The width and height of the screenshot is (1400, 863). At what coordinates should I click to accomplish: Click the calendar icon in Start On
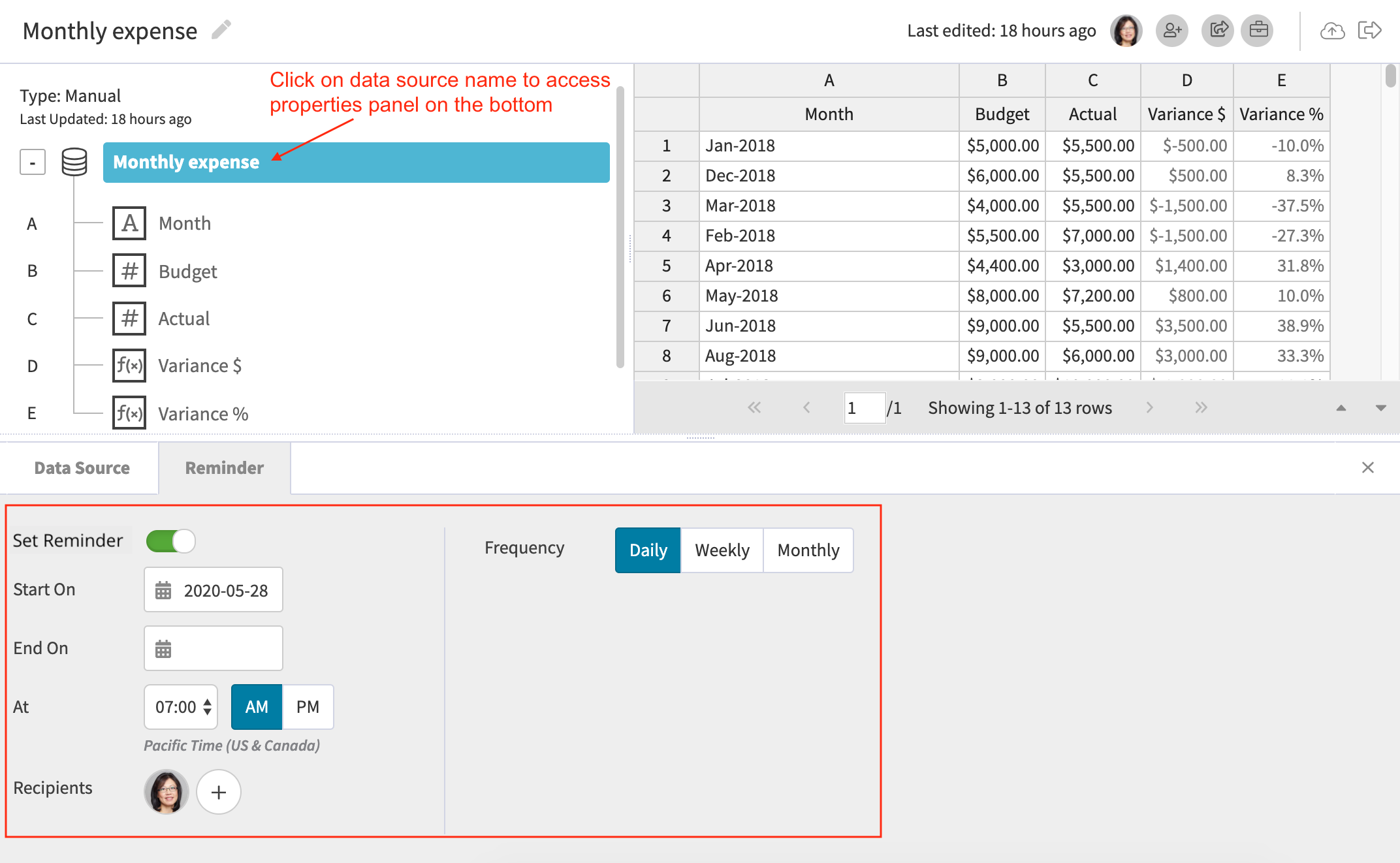163,590
